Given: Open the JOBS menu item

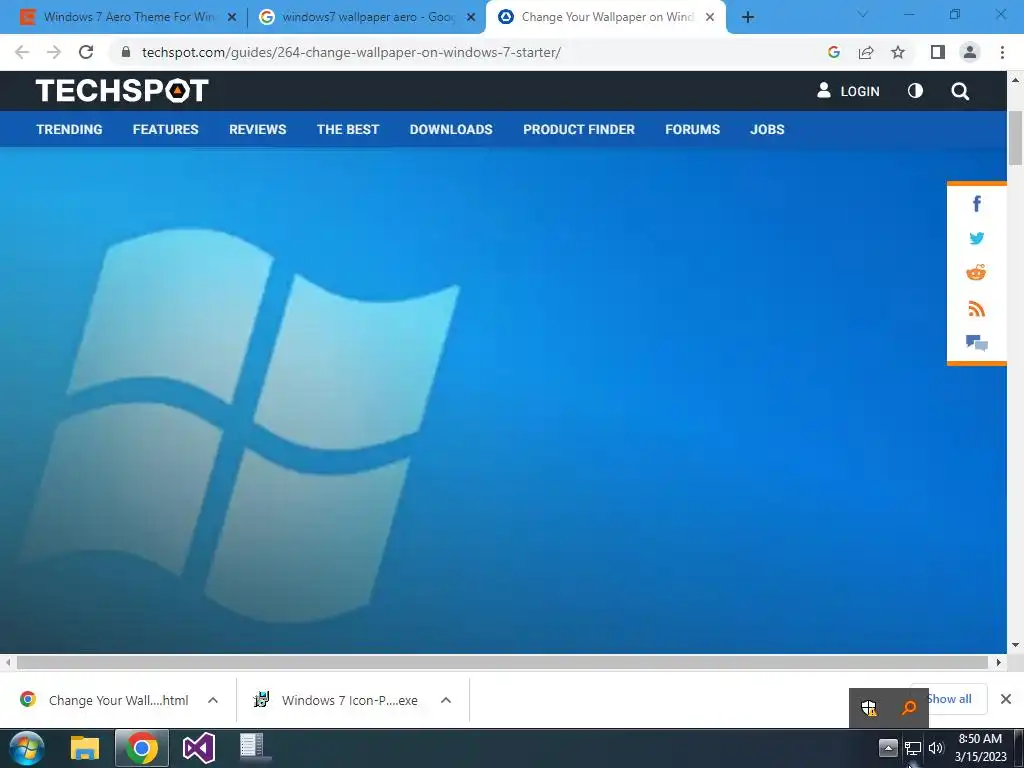Looking at the screenshot, I should [x=767, y=129].
